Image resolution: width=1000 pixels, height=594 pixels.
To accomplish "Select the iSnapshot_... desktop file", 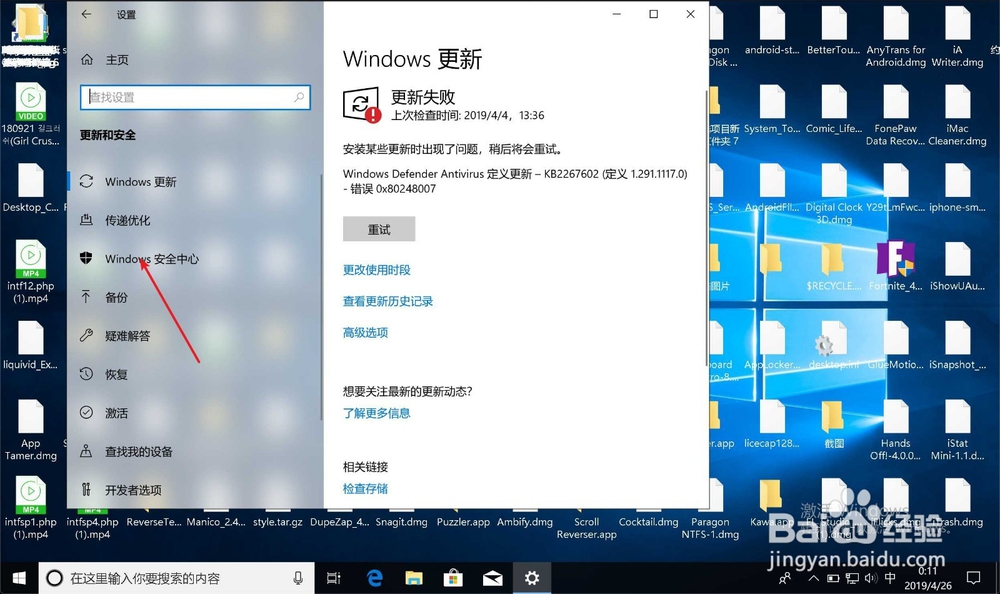I will tap(957, 345).
